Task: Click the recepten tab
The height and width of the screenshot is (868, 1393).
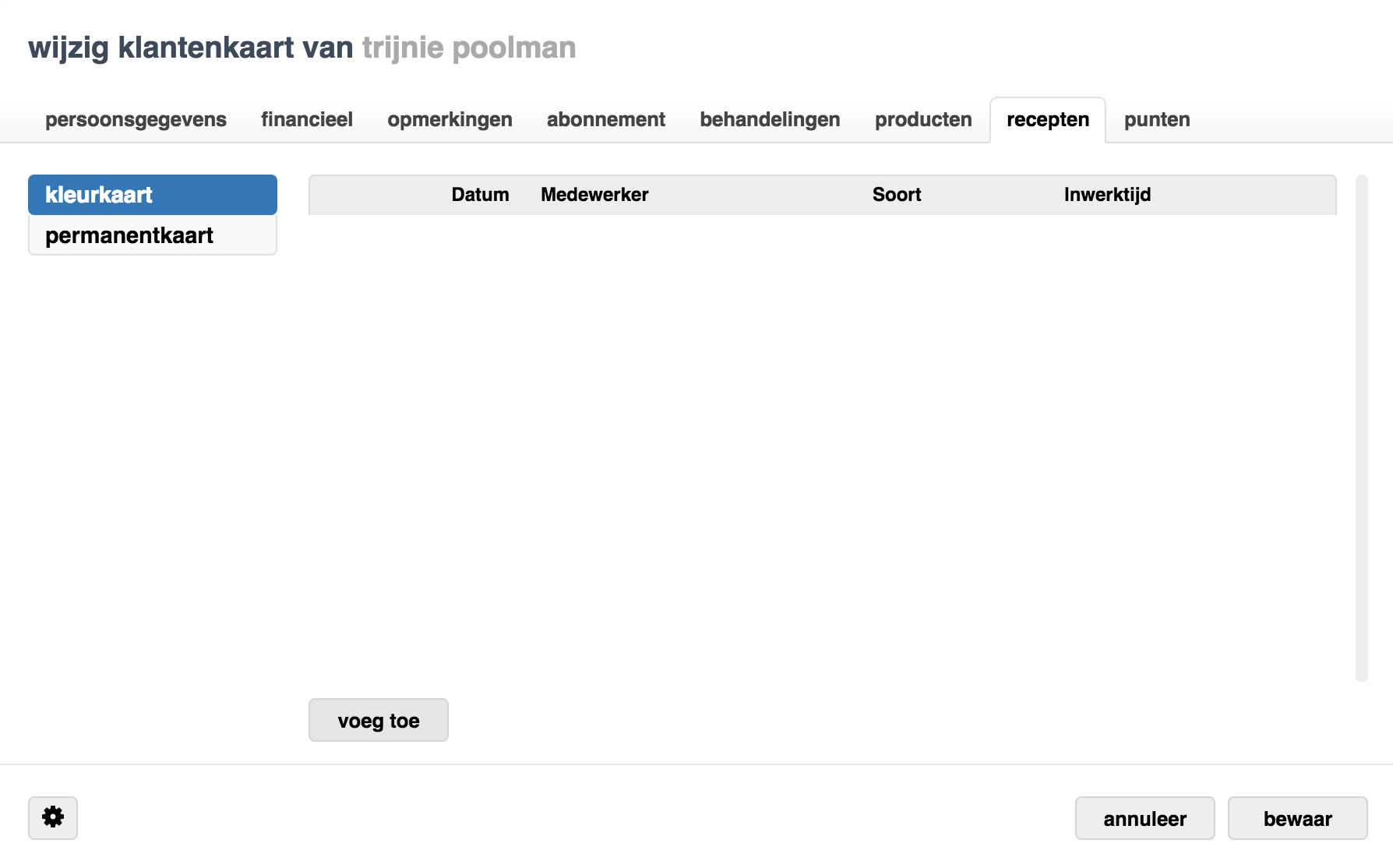Action: pos(1047,120)
